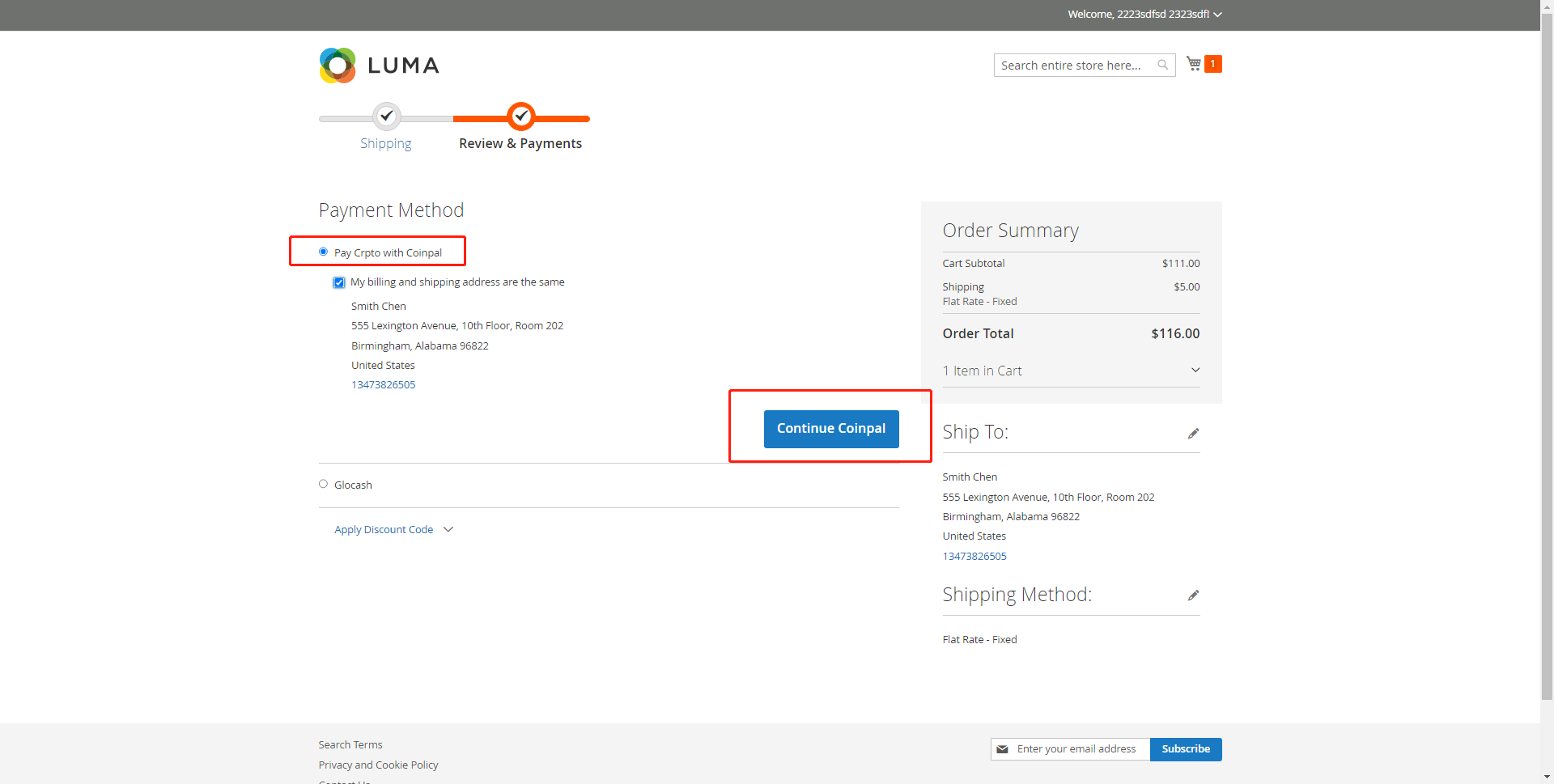
Task: Click the LUMA wordmark text
Action: 403,66
